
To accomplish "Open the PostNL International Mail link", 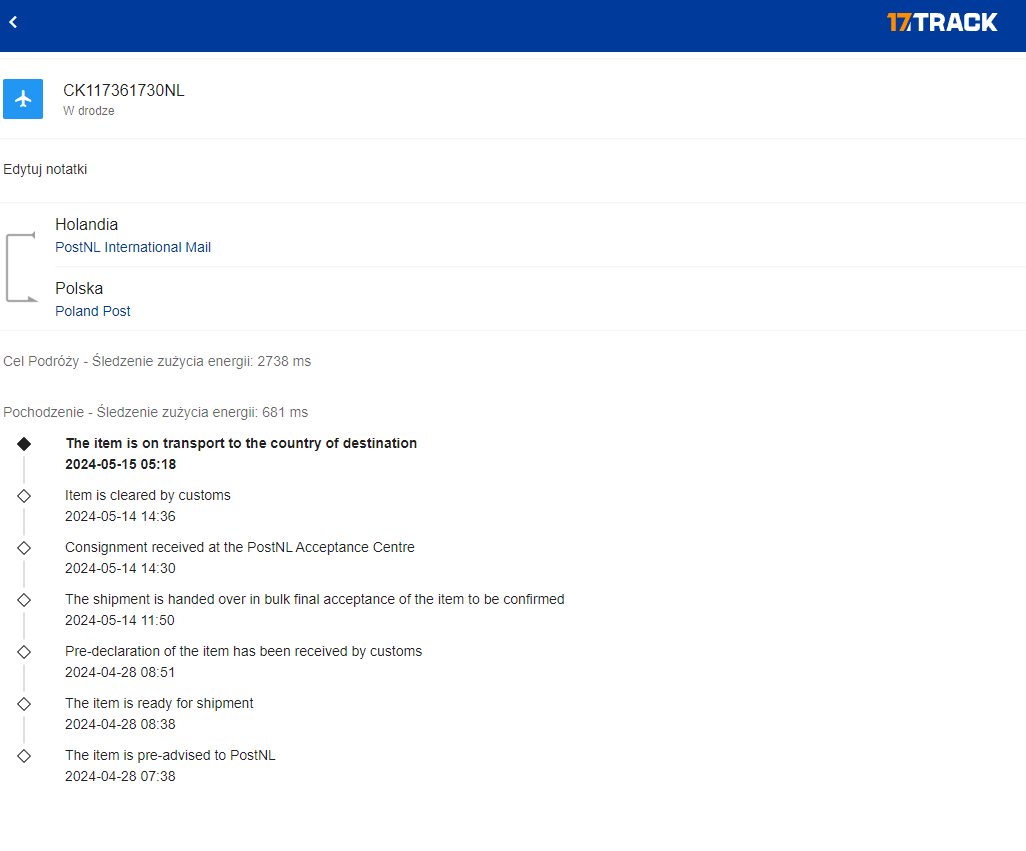I will click(x=133, y=247).
